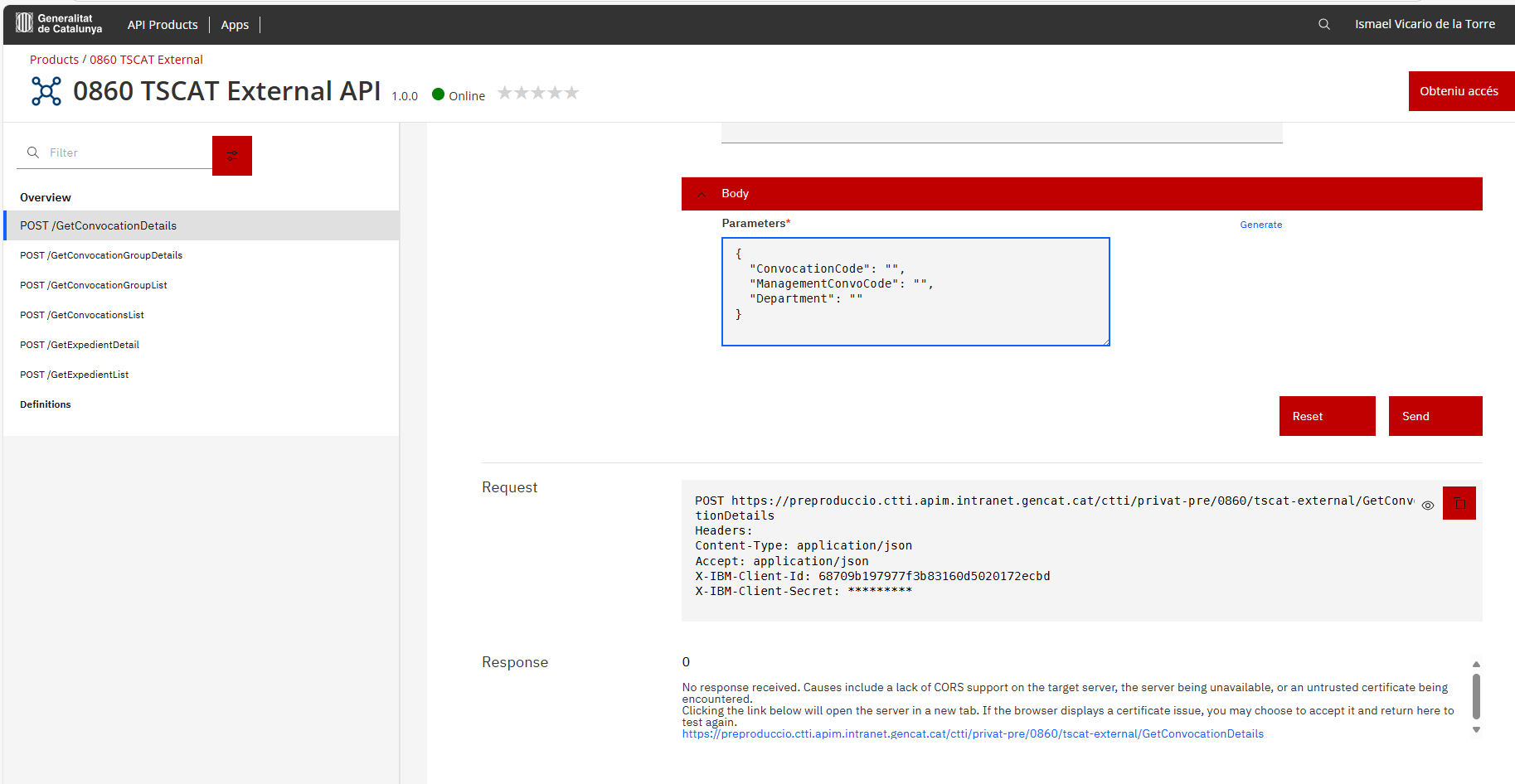The height and width of the screenshot is (784, 1515).
Task: Click the Obteniu accés button
Action: coord(1459,91)
